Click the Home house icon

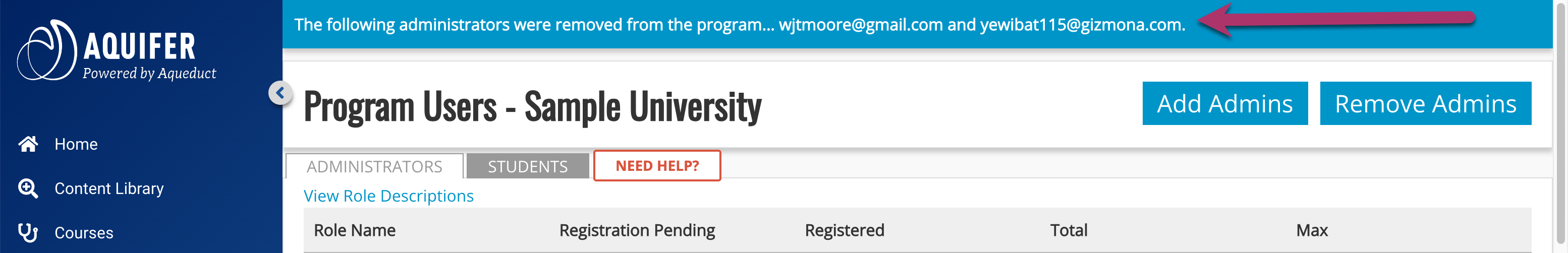[28, 144]
